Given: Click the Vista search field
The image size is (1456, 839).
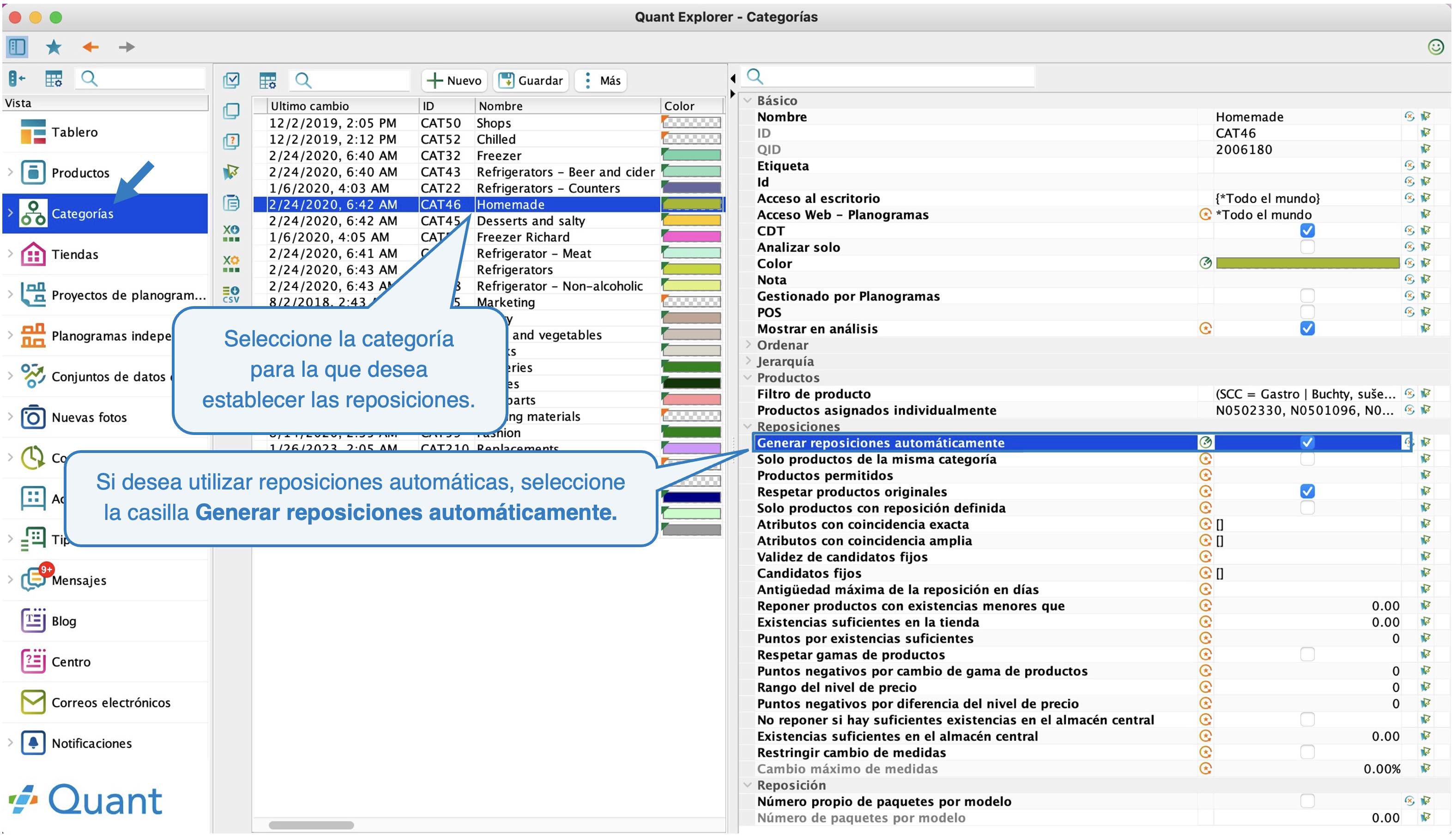Looking at the screenshot, I should [x=140, y=78].
